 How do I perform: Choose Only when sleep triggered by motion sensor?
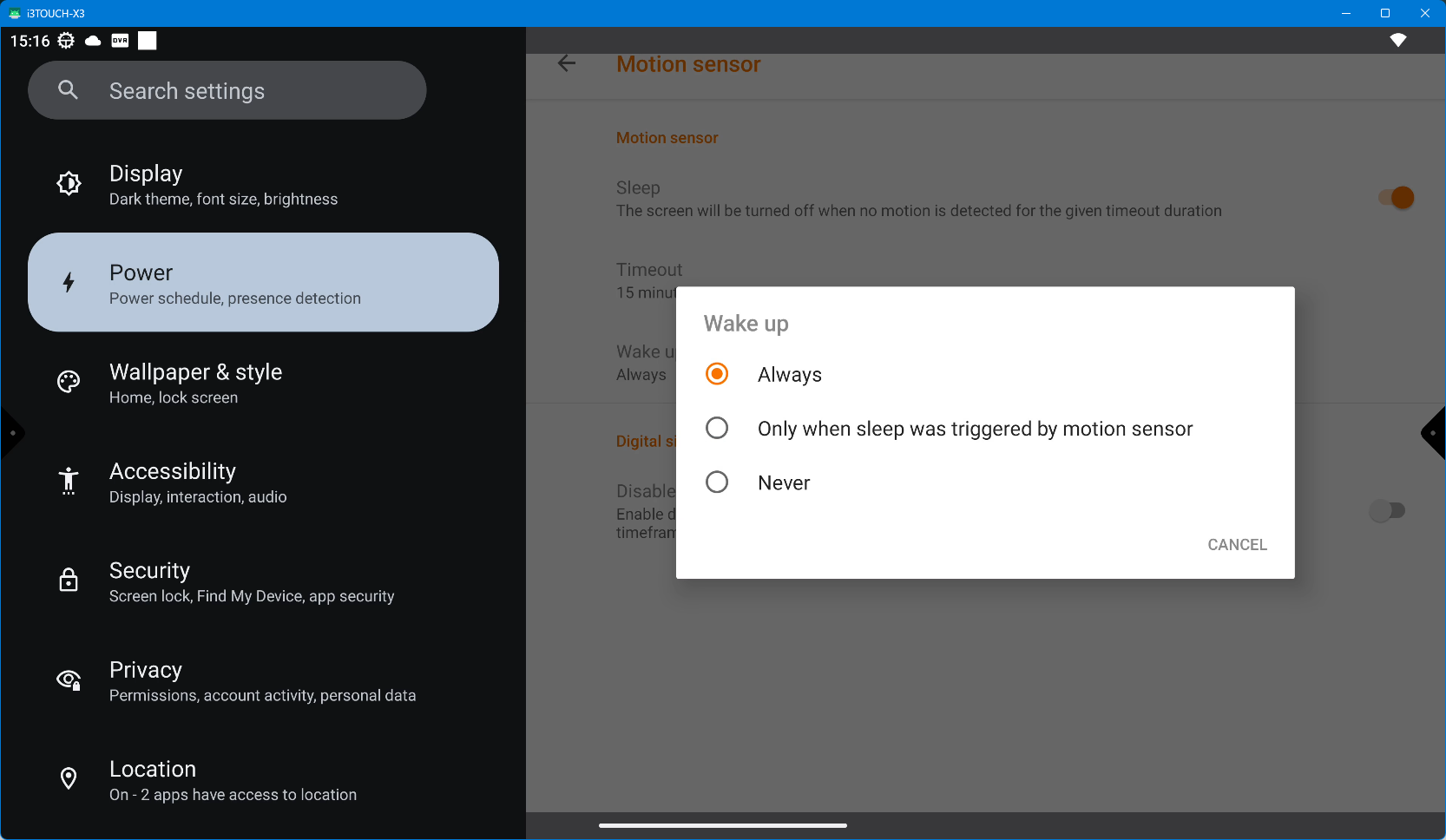[x=717, y=429]
